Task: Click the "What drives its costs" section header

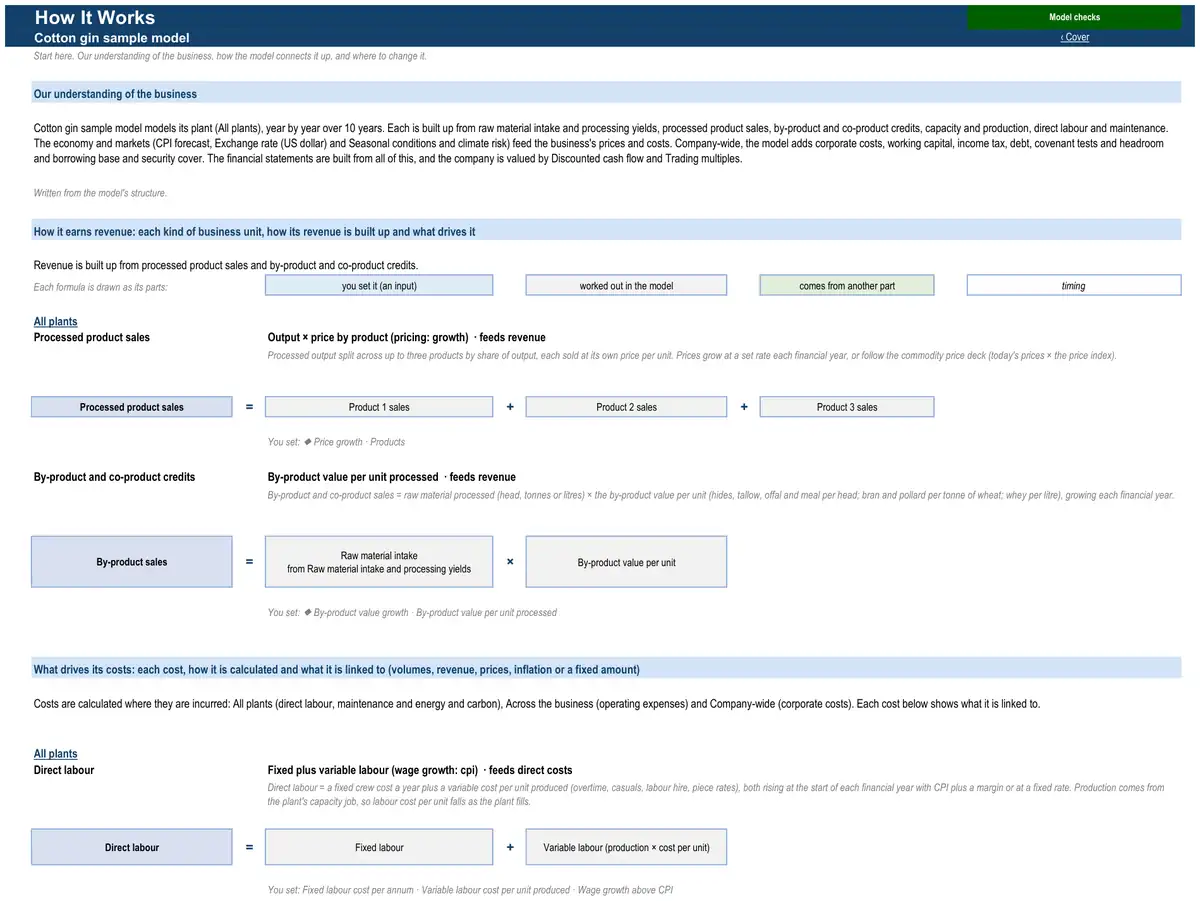Action: tap(606, 670)
